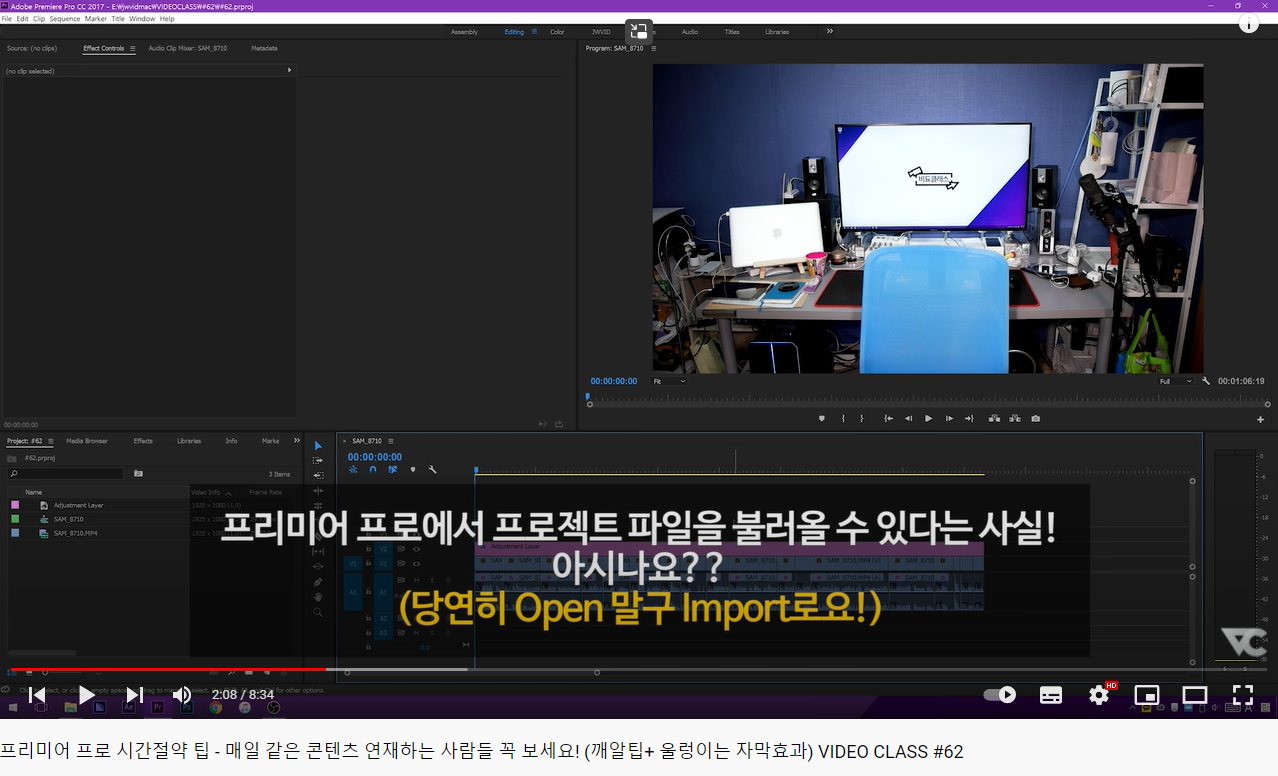Toggle track lock on V2 track
1278x776 pixels.
pos(369,549)
